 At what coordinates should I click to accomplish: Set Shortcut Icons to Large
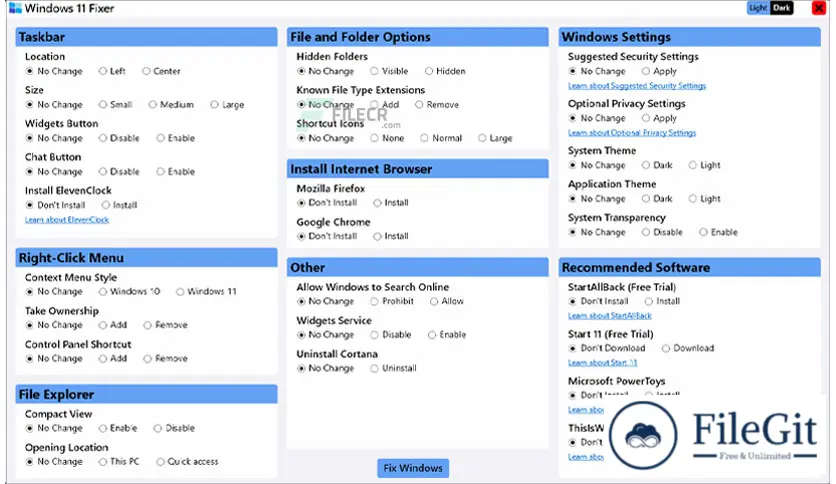[495, 138]
